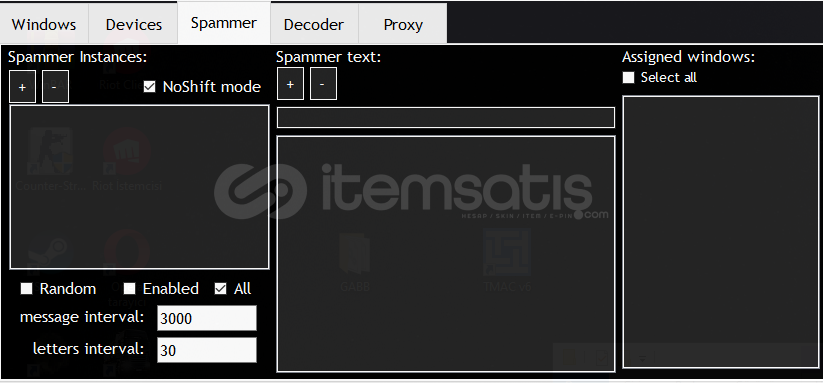Click the 'letters interval:' label

tap(88, 348)
